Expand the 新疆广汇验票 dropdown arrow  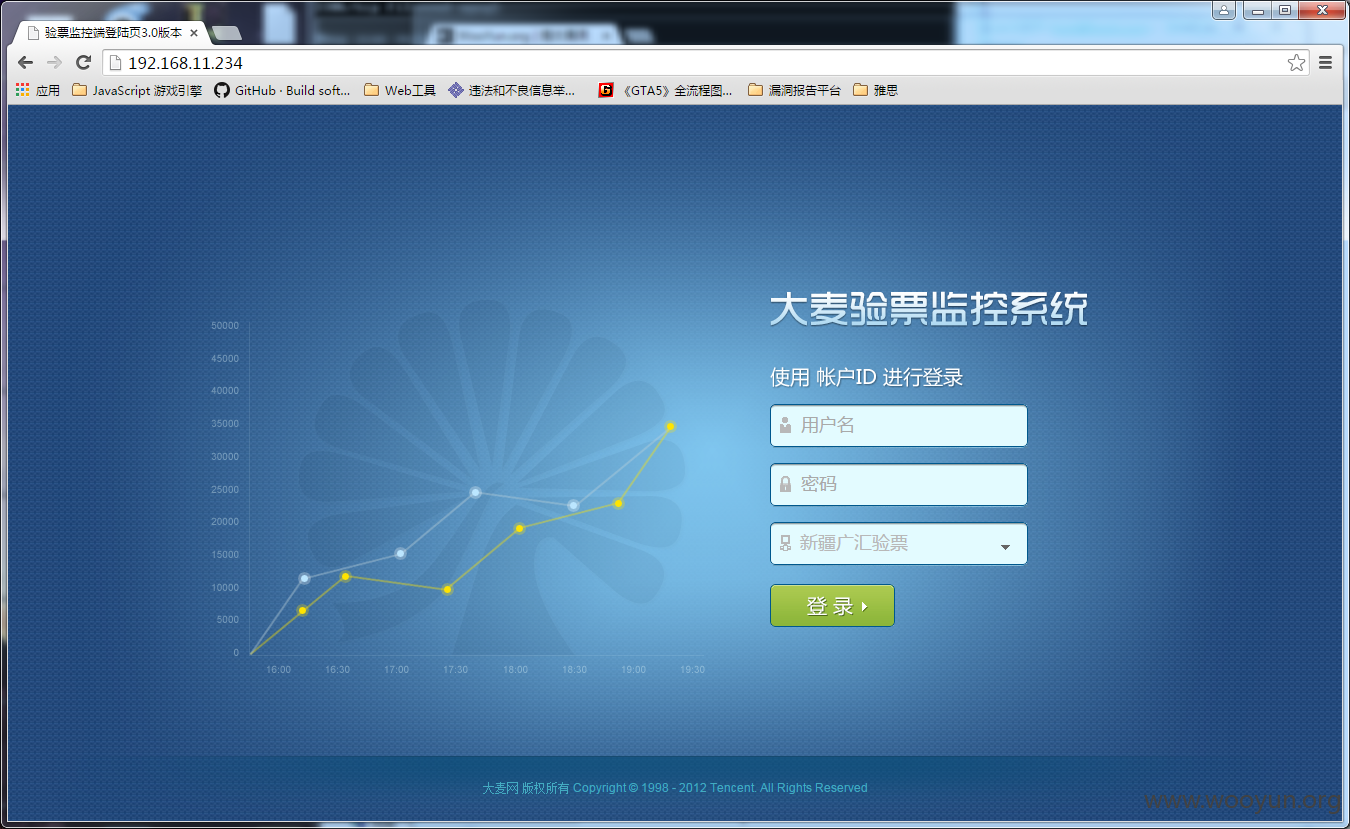[1005, 547]
